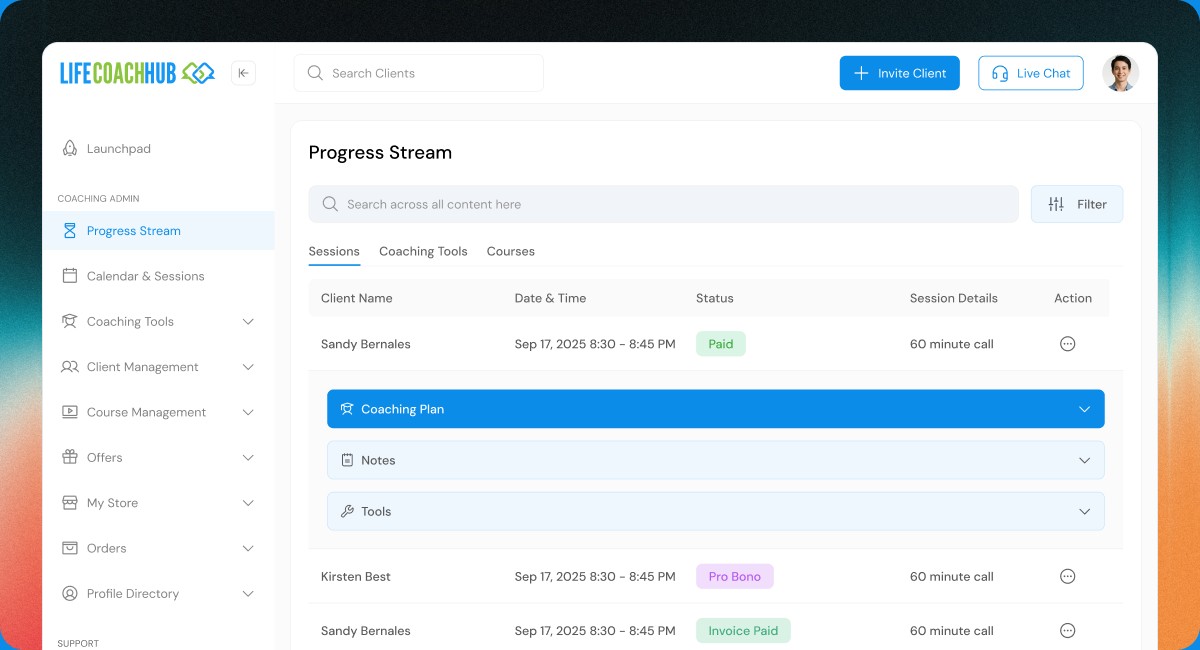Click the Orders box icon
This screenshot has width=1200, height=650.
70,548
